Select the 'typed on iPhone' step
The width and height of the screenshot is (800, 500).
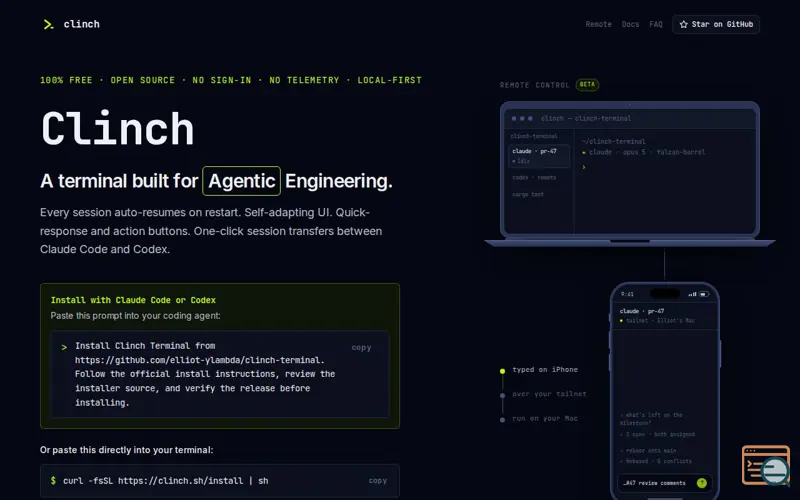(x=545, y=369)
